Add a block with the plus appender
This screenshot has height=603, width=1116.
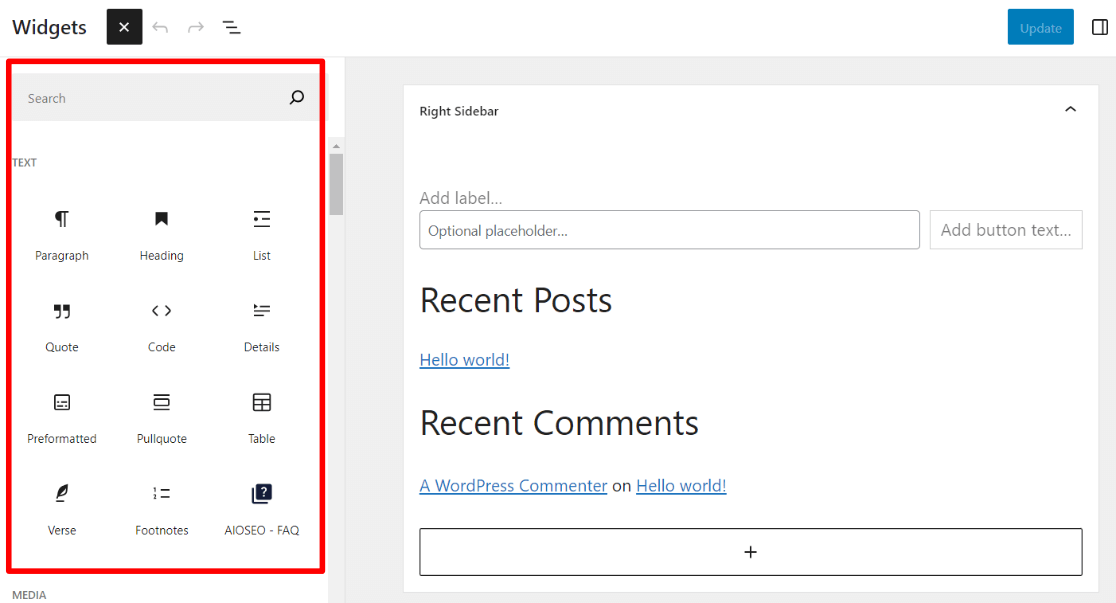pos(751,551)
